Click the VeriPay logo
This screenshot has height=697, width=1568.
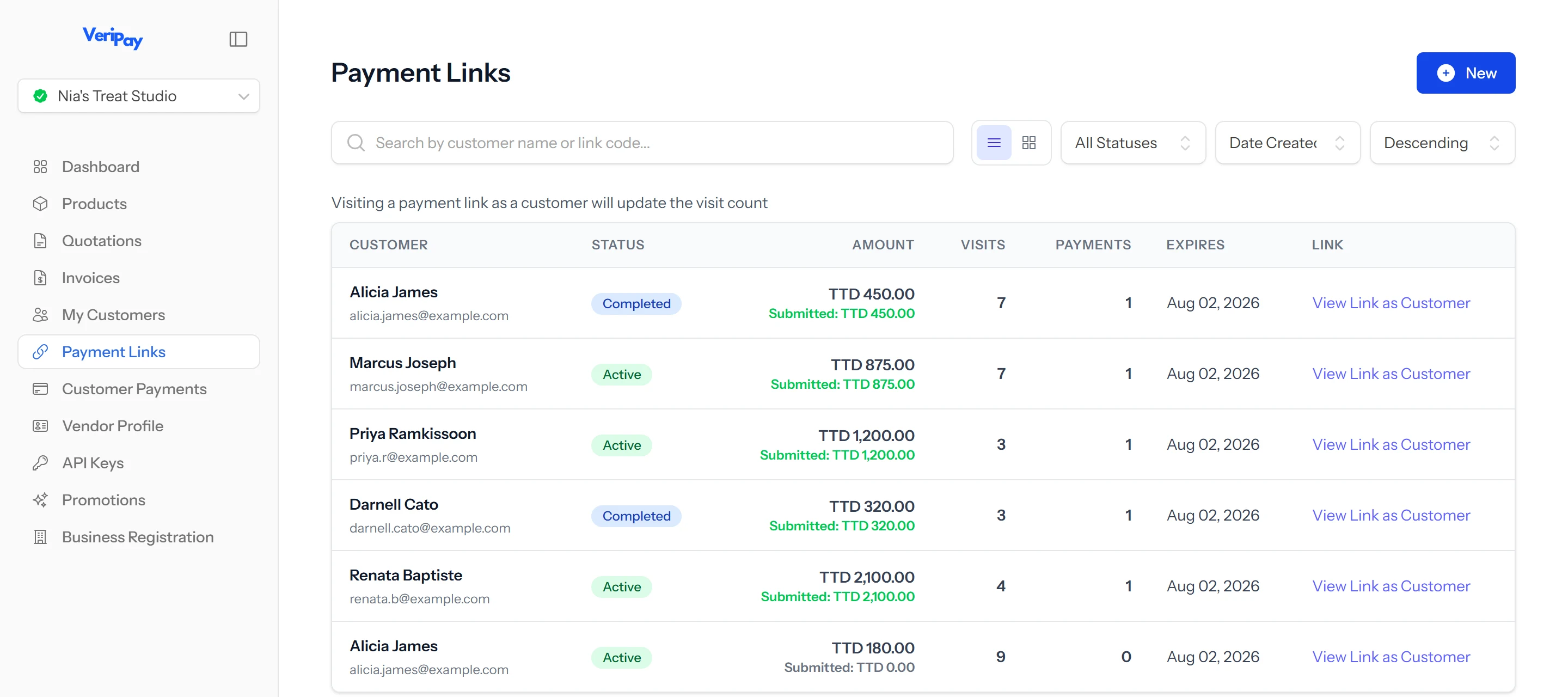pyautogui.click(x=113, y=38)
